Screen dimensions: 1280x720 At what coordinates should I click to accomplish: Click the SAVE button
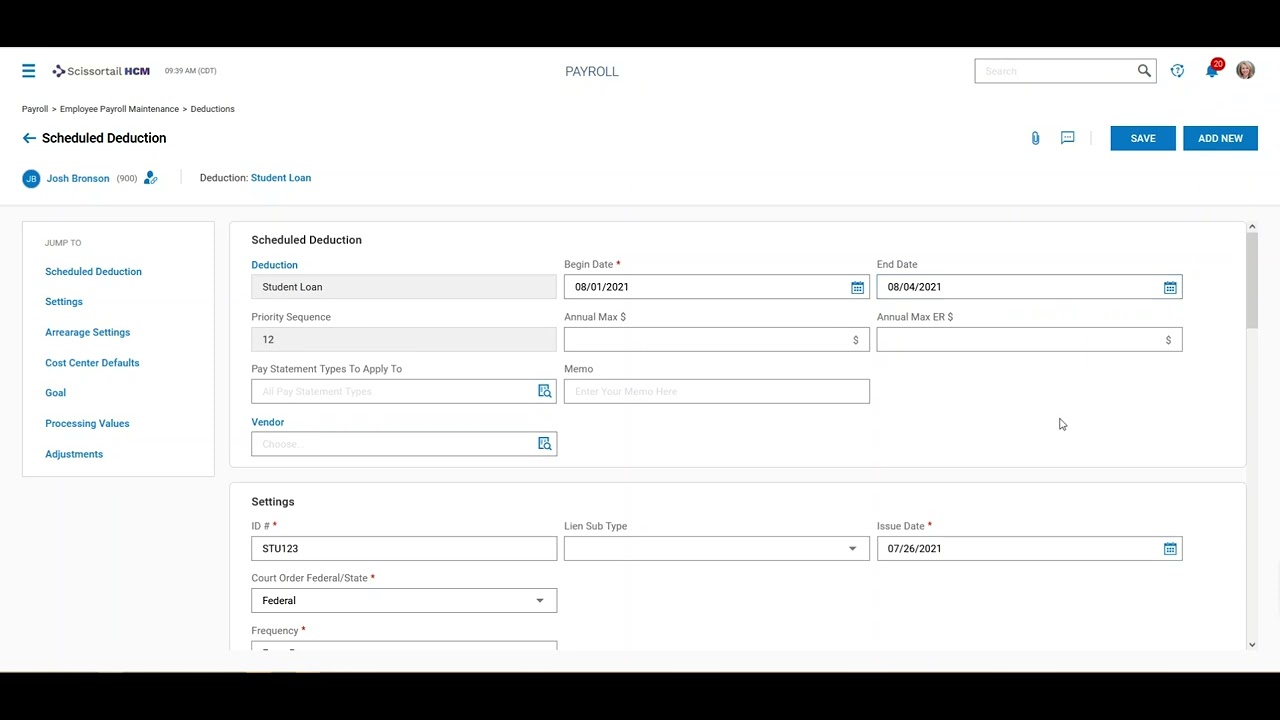click(1143, 138)
